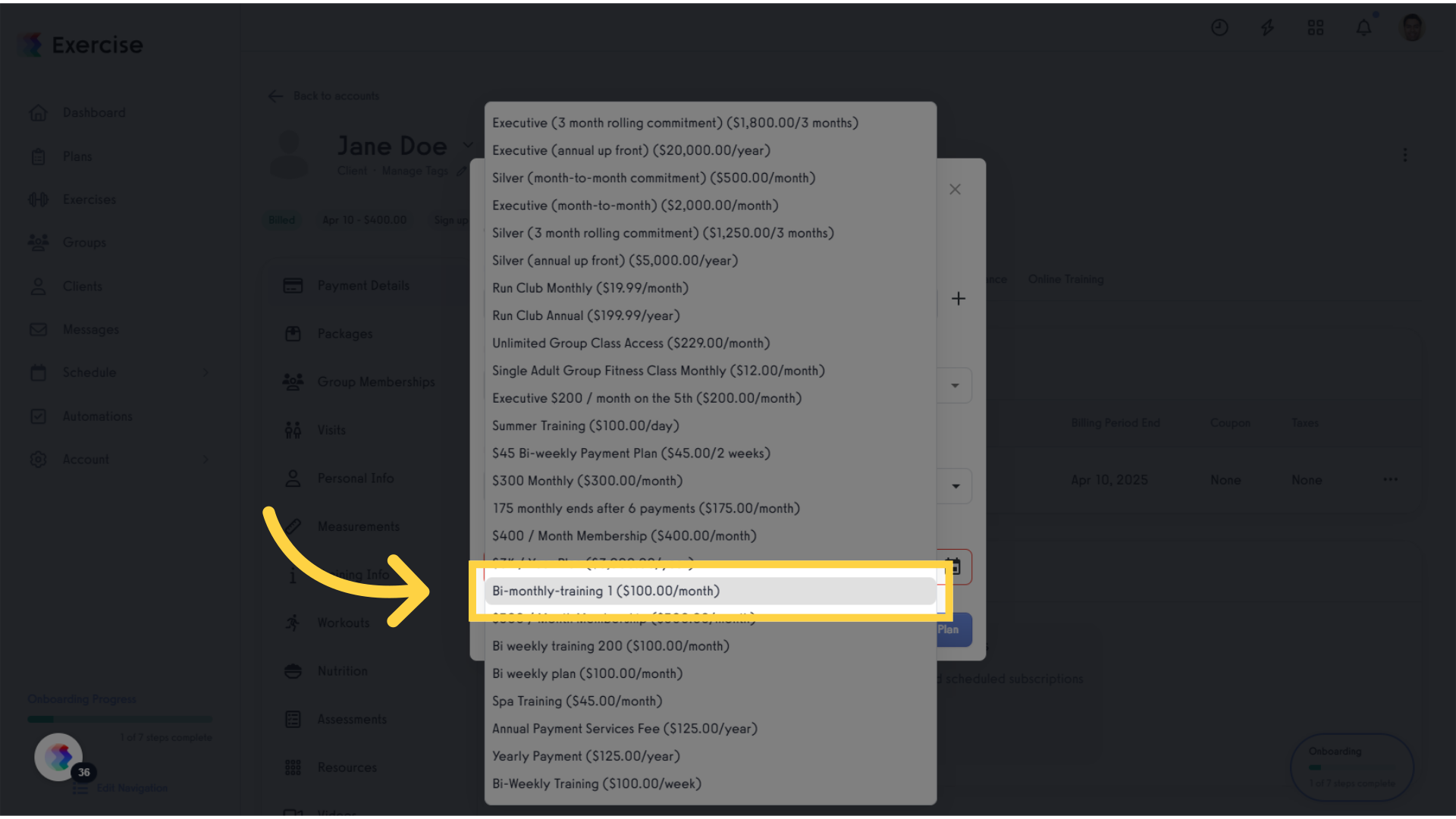Screen dimensions: 1456x819
Task: Click the lightning bolt quick actions icon
Action: point(1267,28)
